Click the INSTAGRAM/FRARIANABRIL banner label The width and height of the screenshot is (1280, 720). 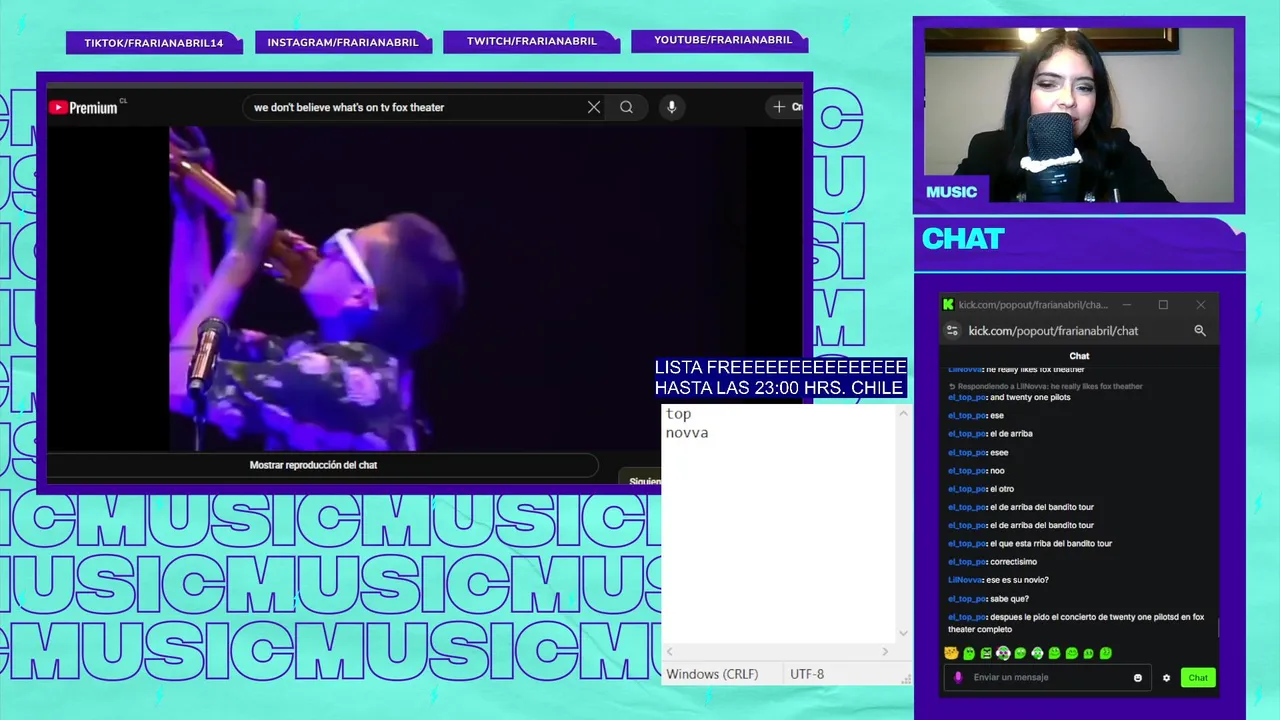pos(343,43)
